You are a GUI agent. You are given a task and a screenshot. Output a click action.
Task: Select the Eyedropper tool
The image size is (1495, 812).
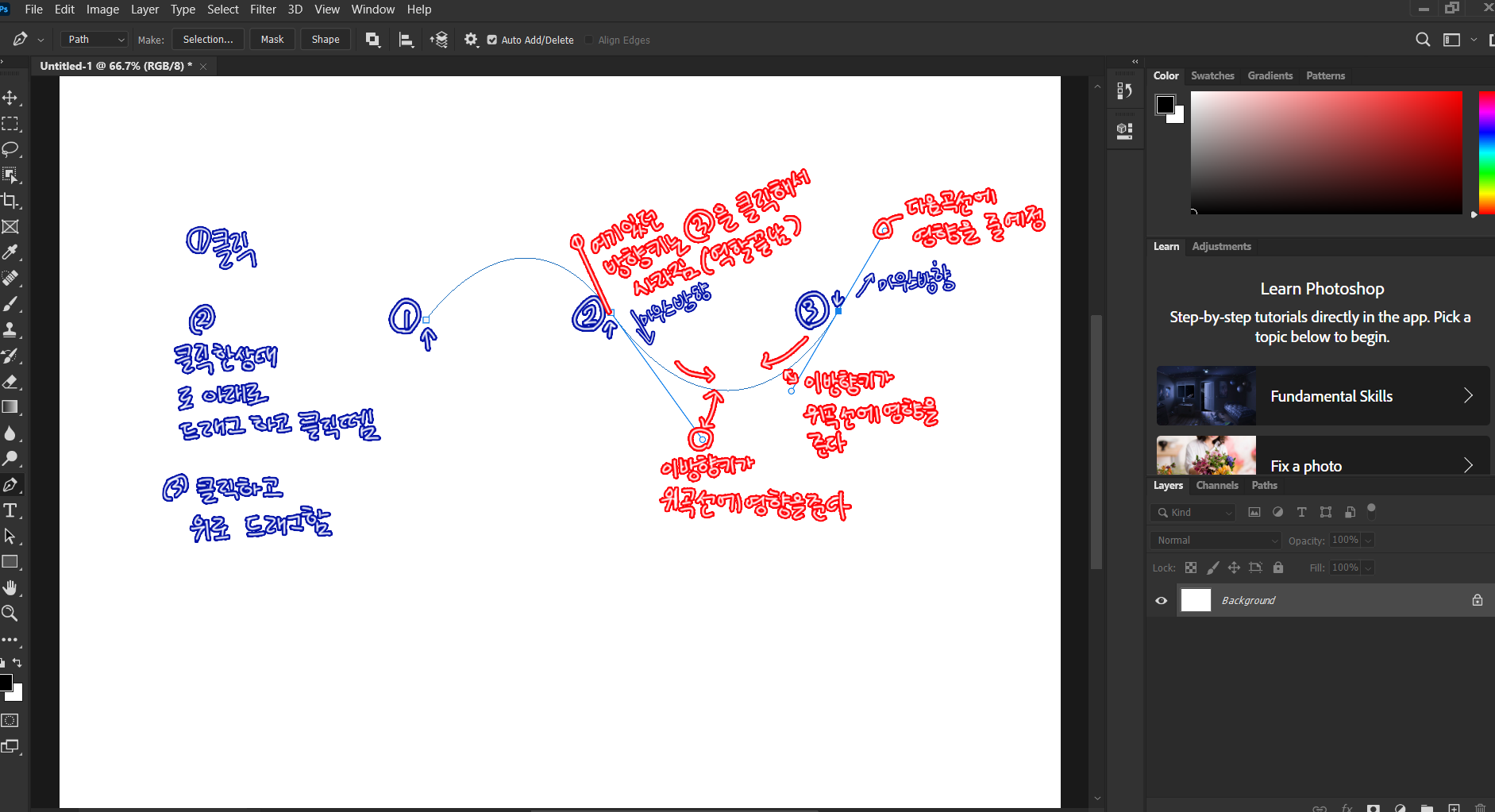click(10, 252)
